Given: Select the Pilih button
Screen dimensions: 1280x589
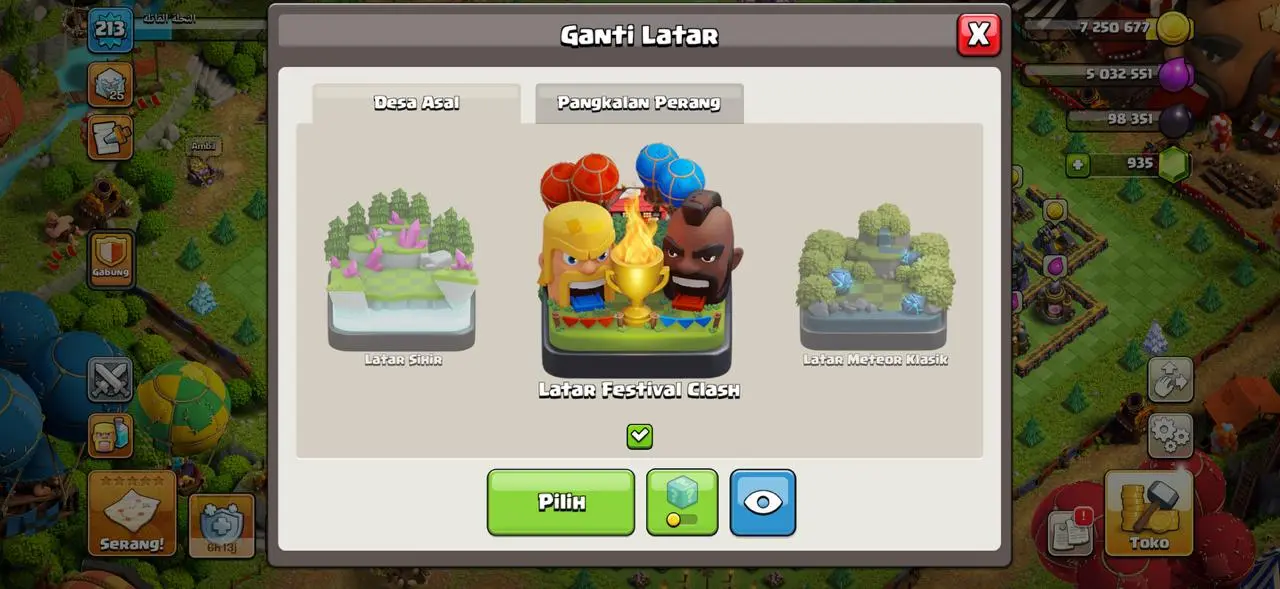Looking at the screenshot, I should 561,502.
